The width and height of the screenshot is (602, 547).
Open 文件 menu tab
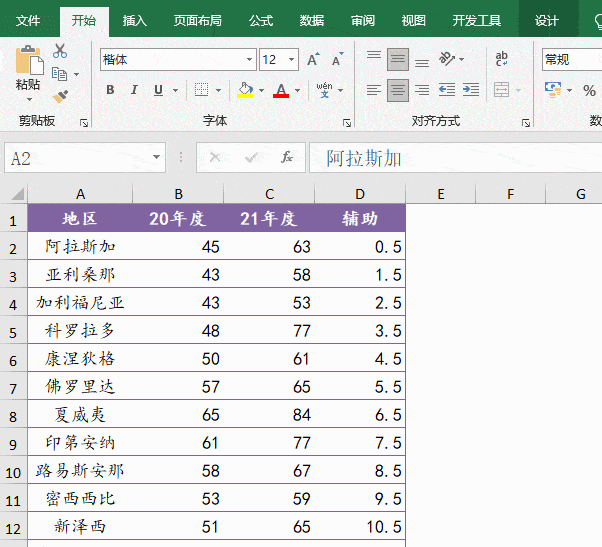28,20
